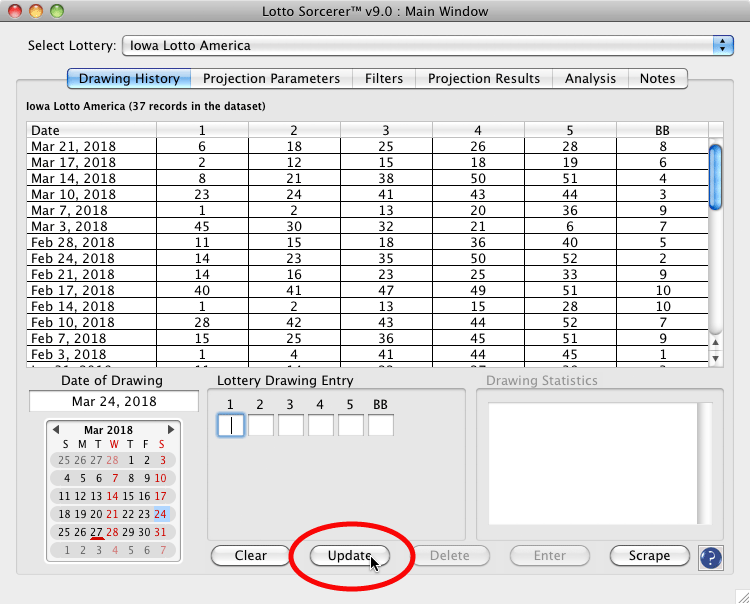
Task: Open the Filters tab
Action: [x=384, y=78]
